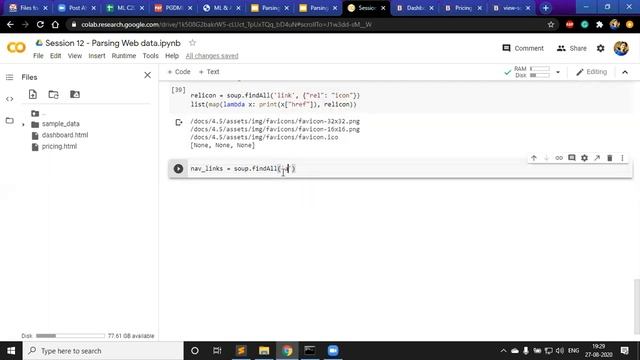Open the table of contents sidebar icon
640x360 pixels.
pyautogui.click(x=9, y=77)
